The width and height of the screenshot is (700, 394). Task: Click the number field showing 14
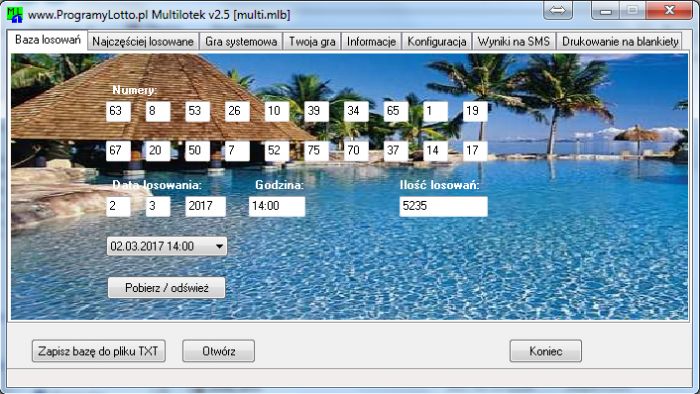coord(435,151)
